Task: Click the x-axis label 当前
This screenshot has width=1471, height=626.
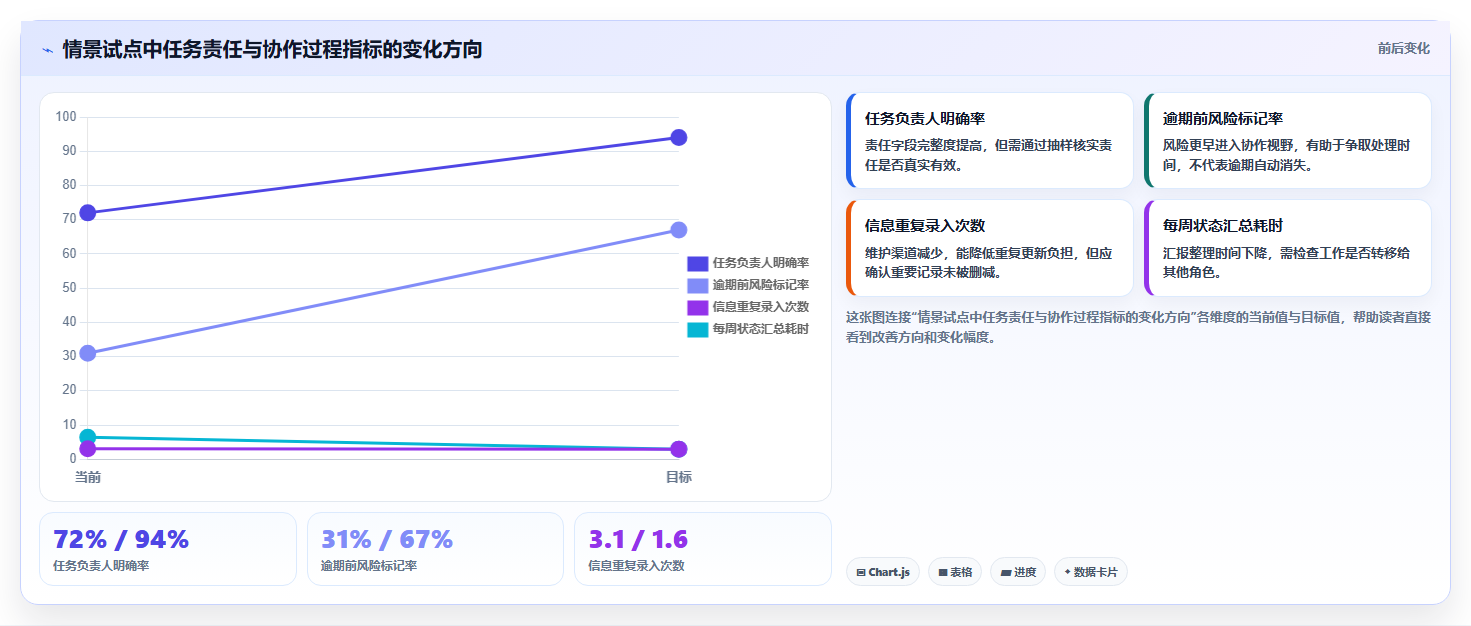Action: [88, 477]
